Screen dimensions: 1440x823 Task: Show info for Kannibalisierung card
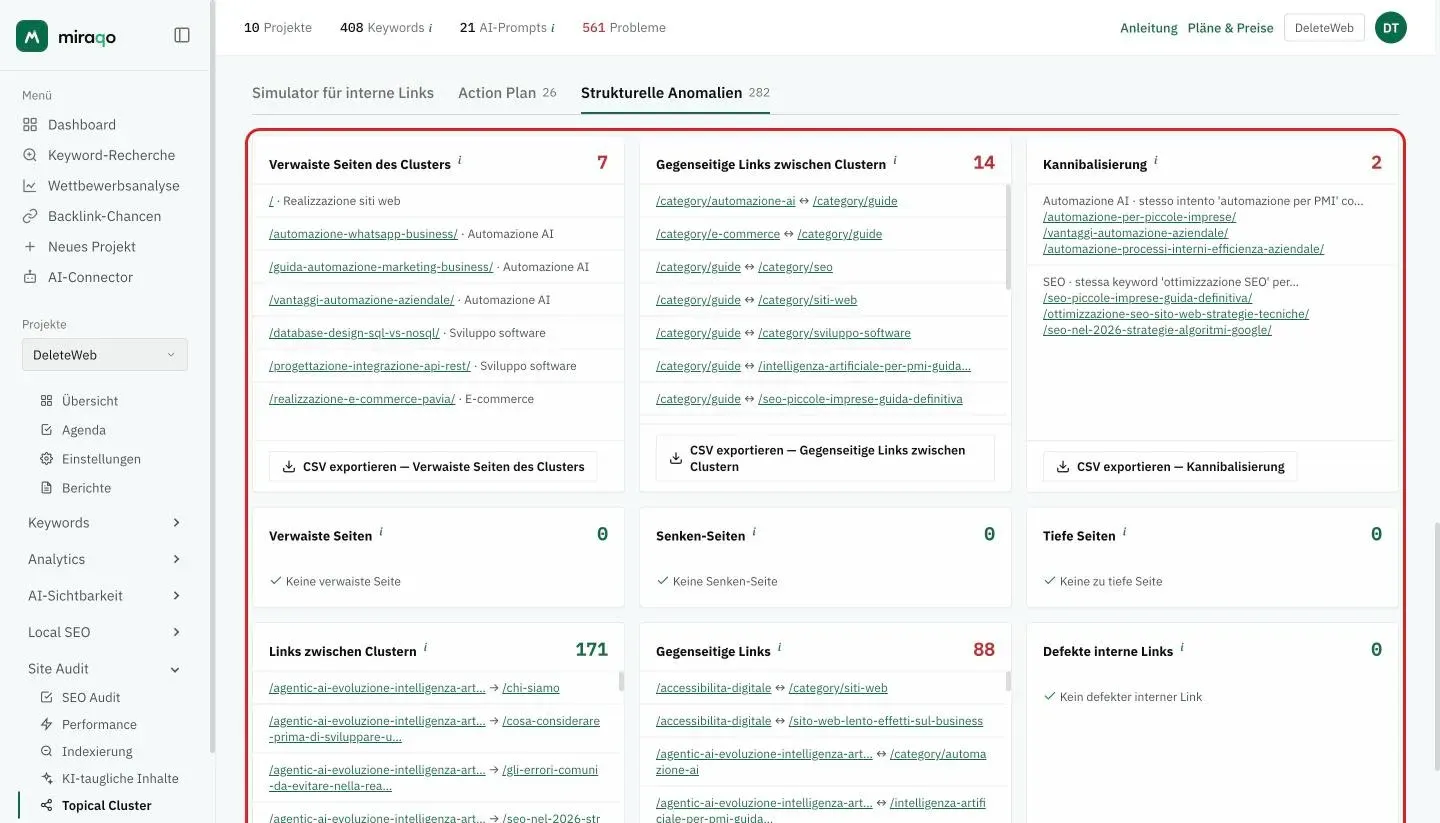click(x=1156, y=160)
